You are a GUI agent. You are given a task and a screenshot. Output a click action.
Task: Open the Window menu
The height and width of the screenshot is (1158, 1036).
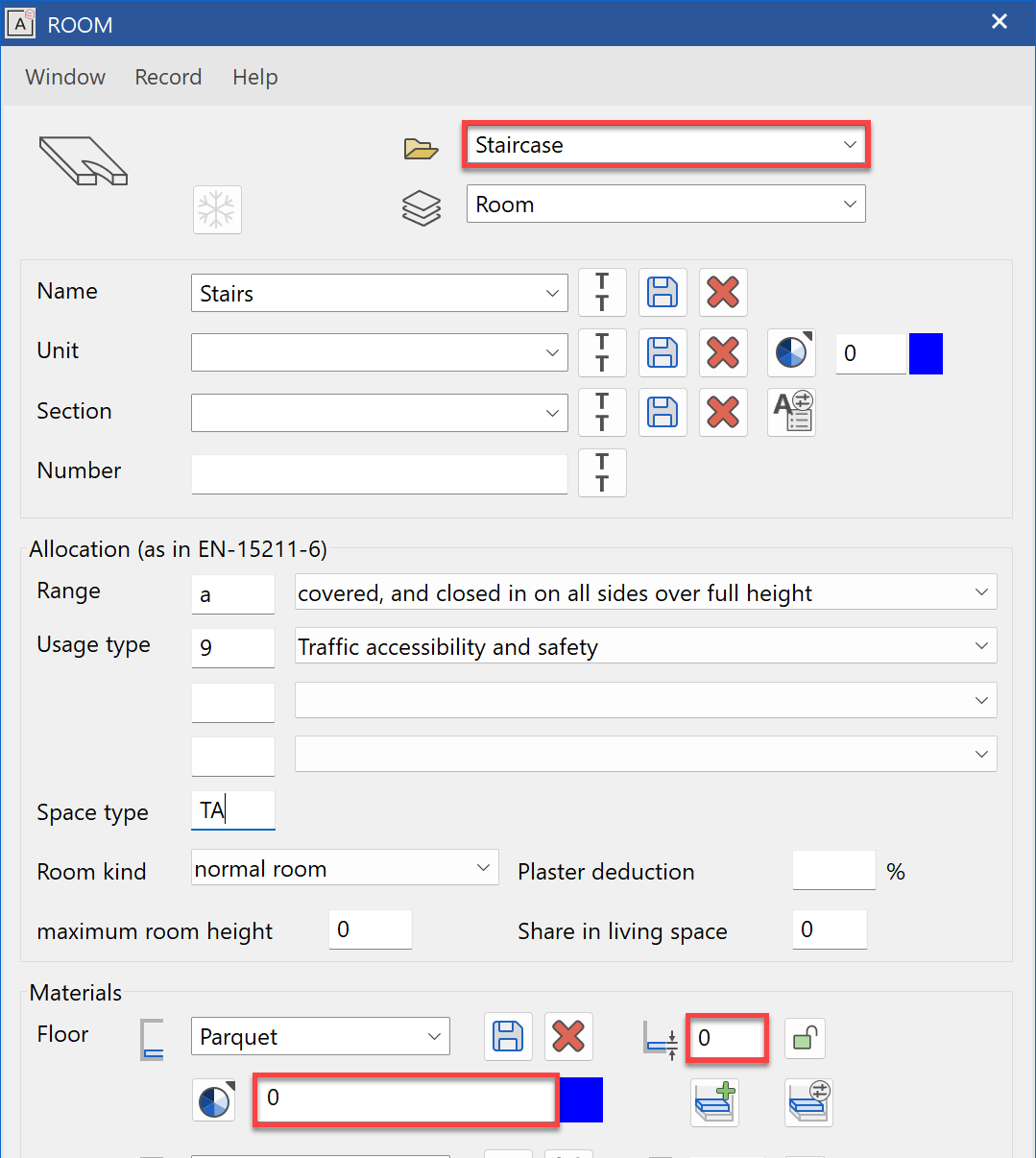(x=65, y=77)
